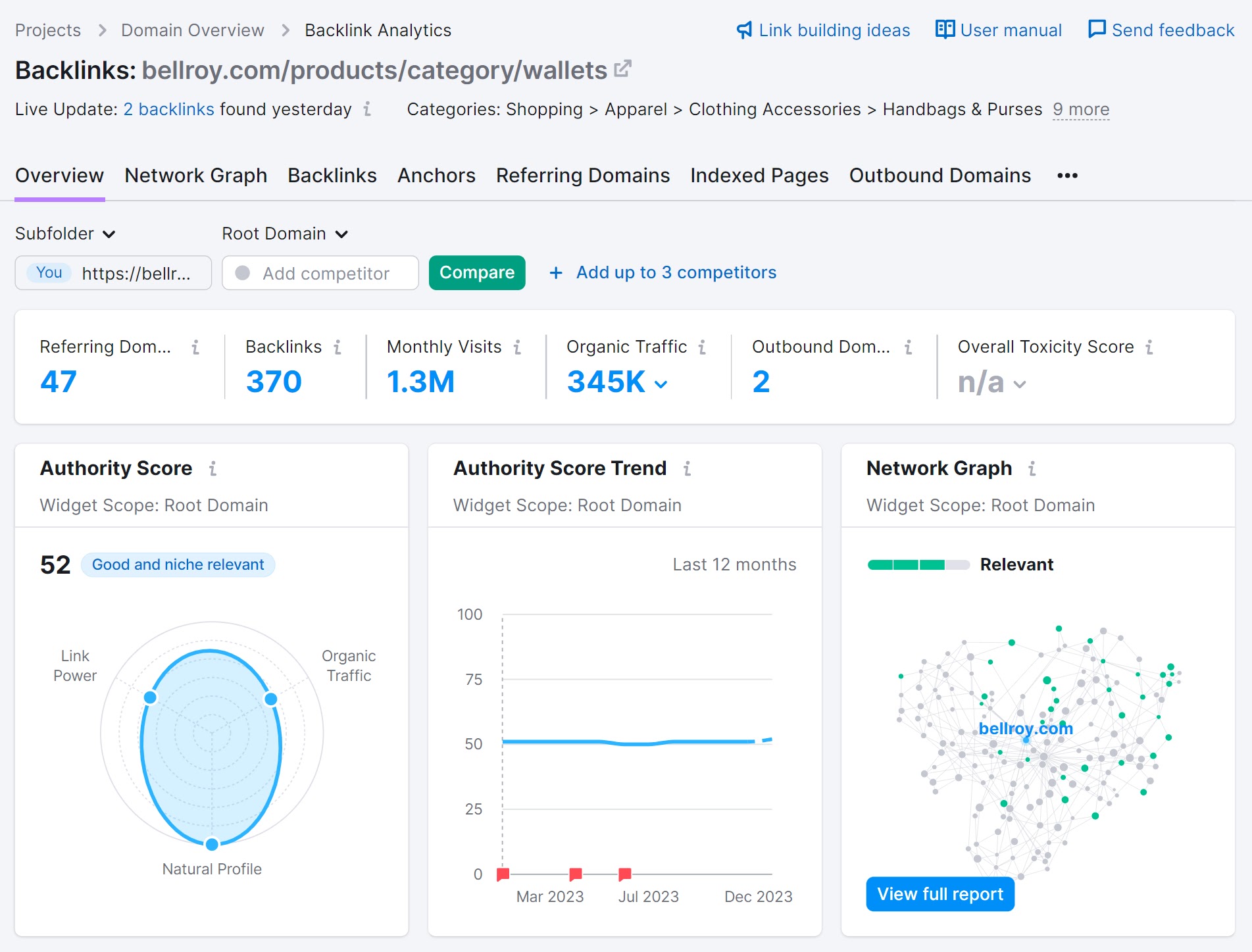Click the info icon beside Backlinks count 370

[338, 347]
